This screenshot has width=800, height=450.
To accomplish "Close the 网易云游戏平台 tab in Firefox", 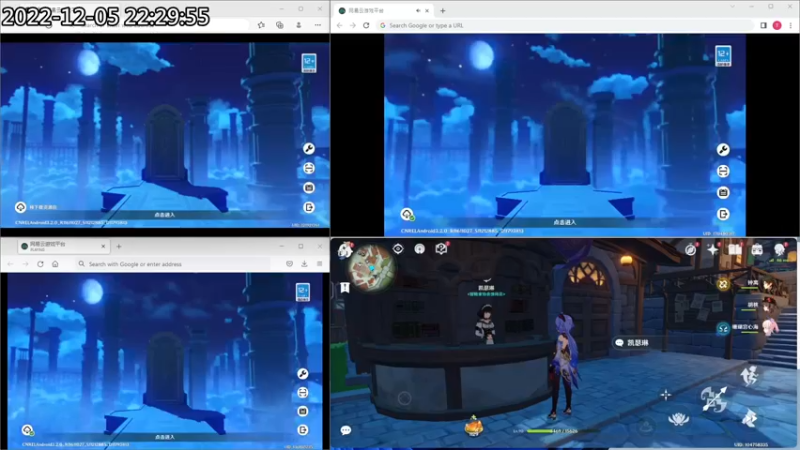I will [103, 246].
